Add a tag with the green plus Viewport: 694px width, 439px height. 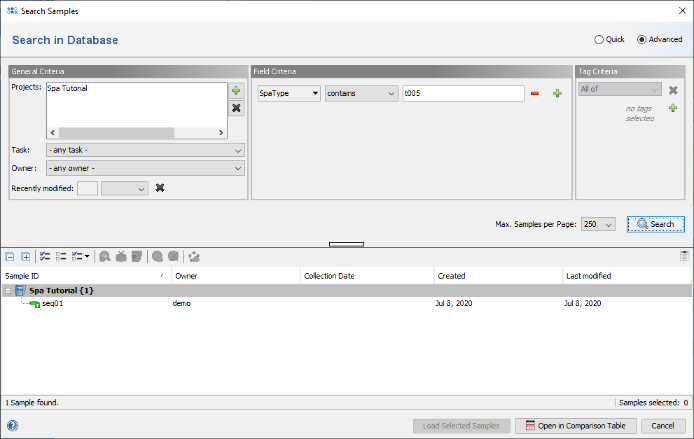673,107
